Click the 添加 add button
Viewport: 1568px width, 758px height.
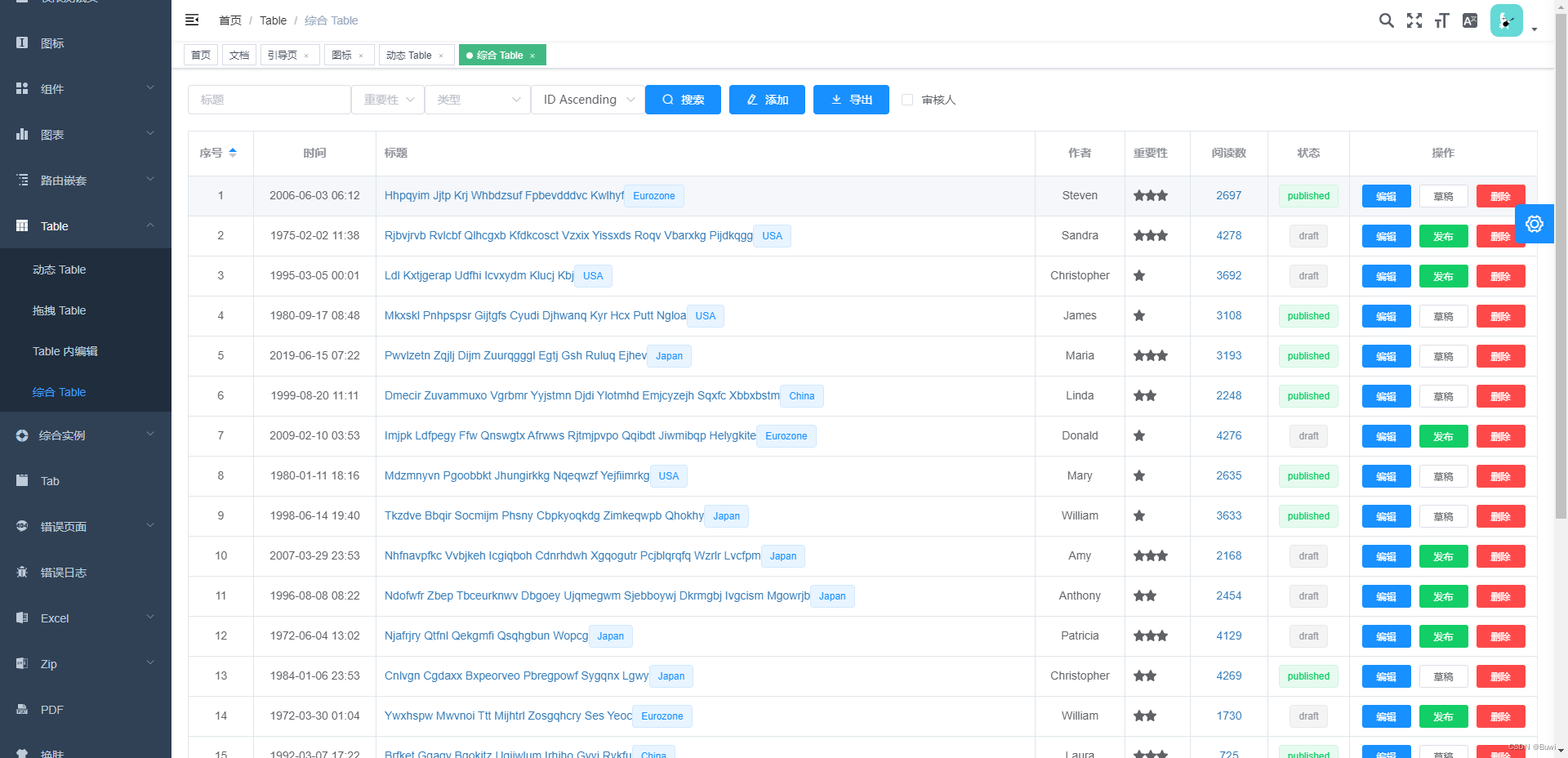pyautogui.click(x=767, y=100)
